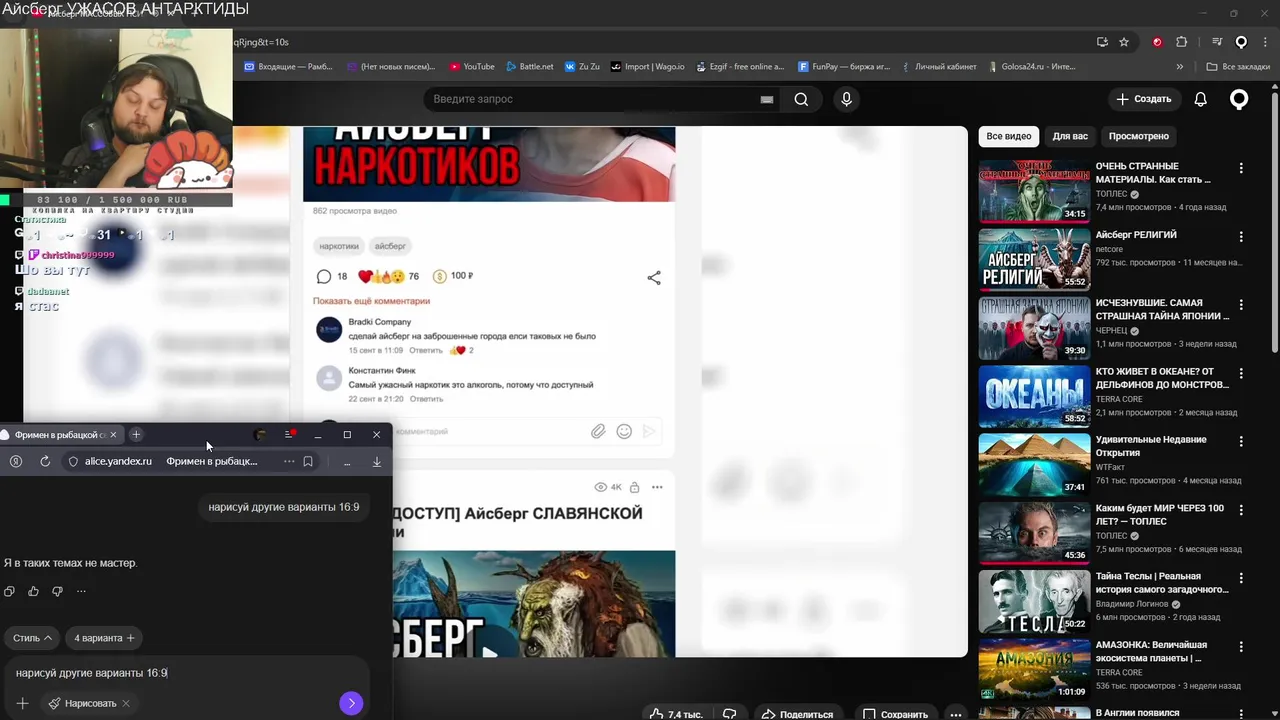This screenshot has height=720, width=1280.
Task: Select the 'Все видео' filter chip
Action: pyautogui.click(x=1008, y=136)
